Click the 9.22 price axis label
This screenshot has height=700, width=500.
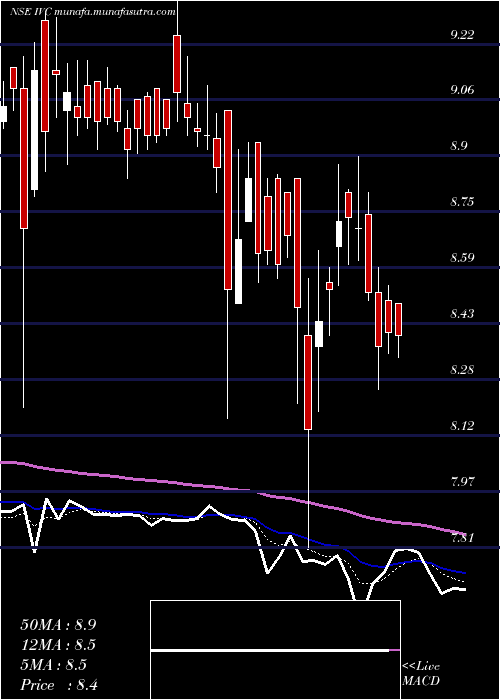click(462, 34)
